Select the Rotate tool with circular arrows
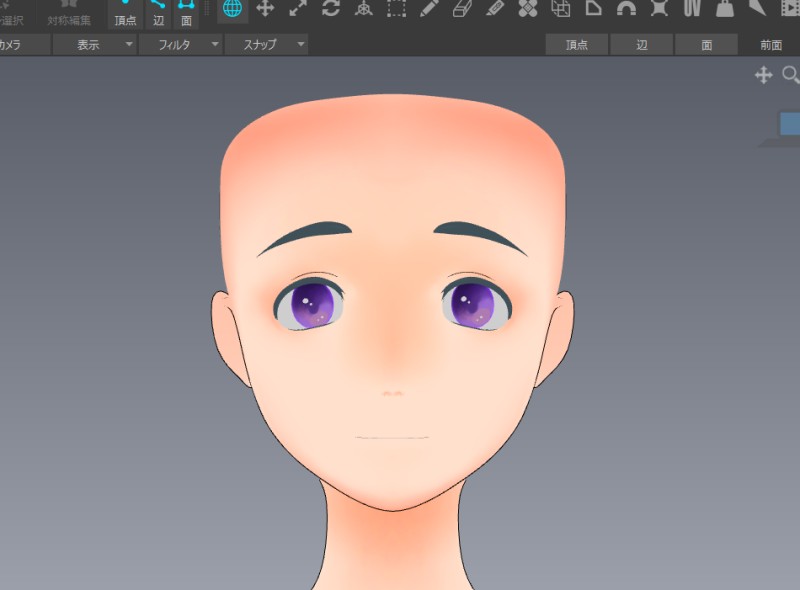The width and height of the screenshot is (800, 590). point(331,8)
